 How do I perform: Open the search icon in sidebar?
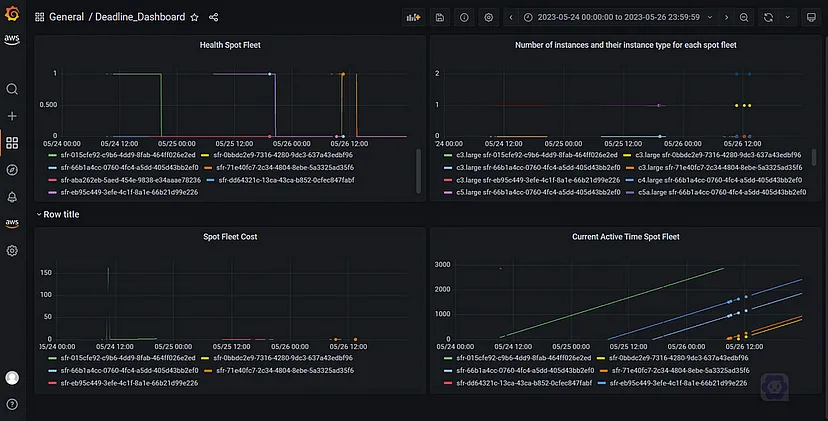pyautogui.click(x=12, y=89)
